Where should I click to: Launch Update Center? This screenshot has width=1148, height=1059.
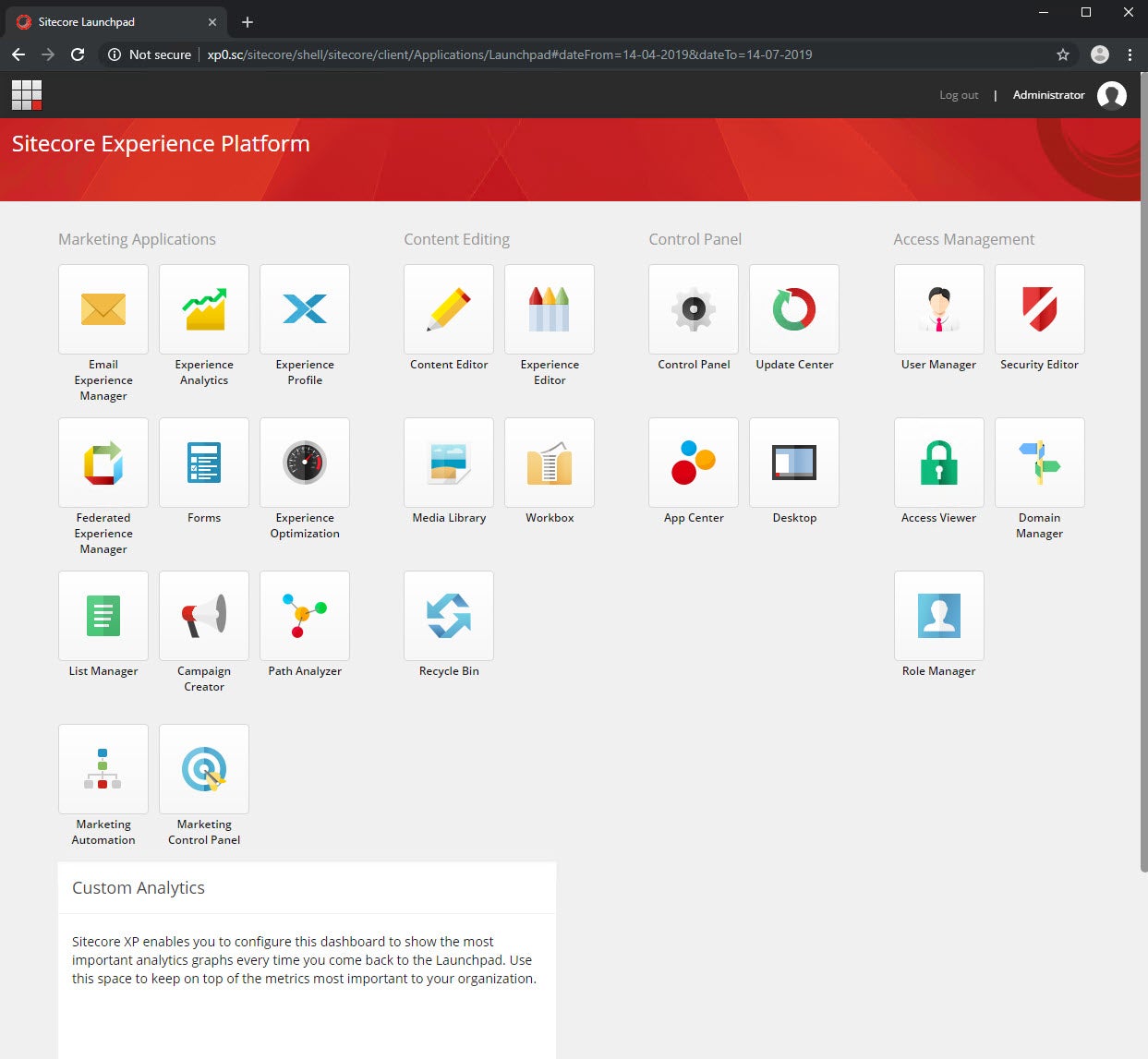pos(794,309)
